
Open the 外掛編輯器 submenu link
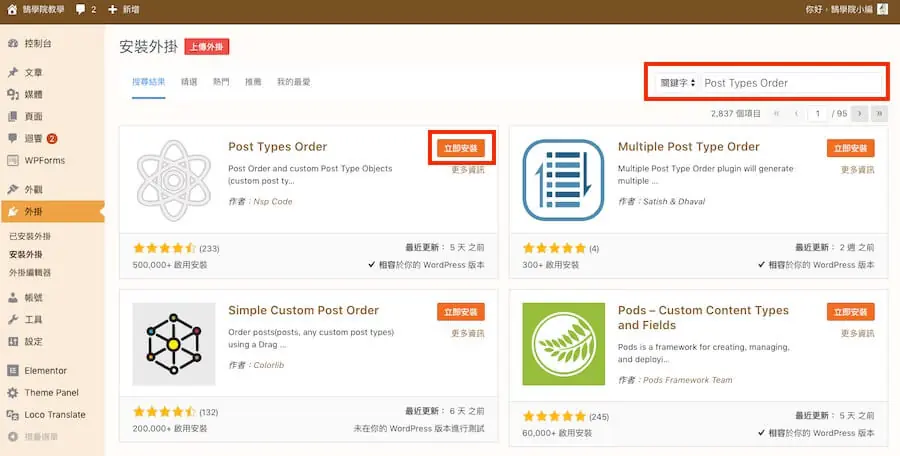tap(30, 272)
